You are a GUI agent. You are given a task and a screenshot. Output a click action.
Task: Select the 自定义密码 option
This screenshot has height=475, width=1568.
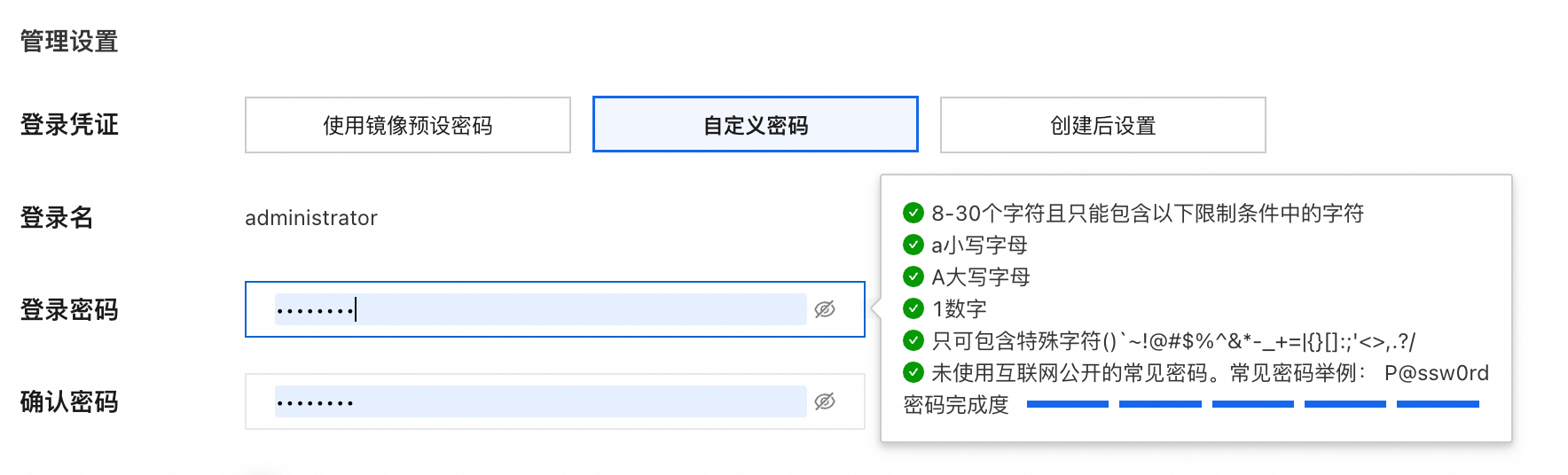pyautogui.click(x=755, y=125)
